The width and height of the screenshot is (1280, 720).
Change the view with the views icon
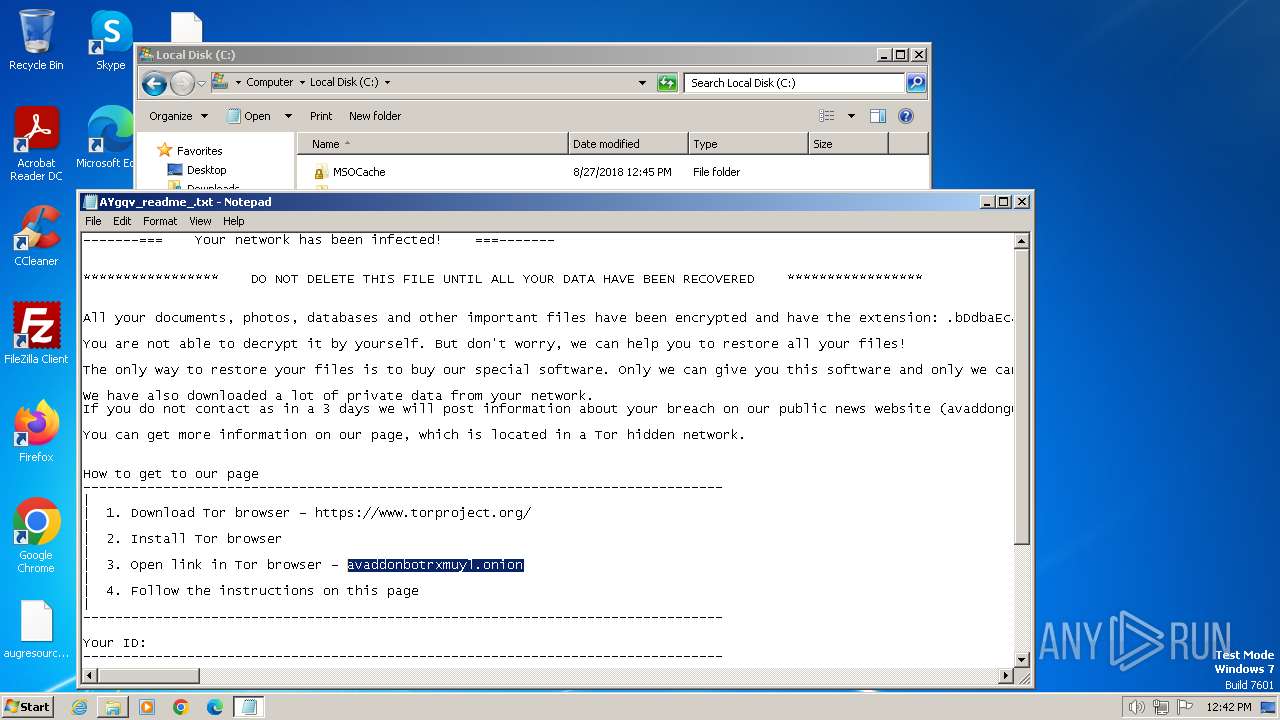(x=826, y=116)
